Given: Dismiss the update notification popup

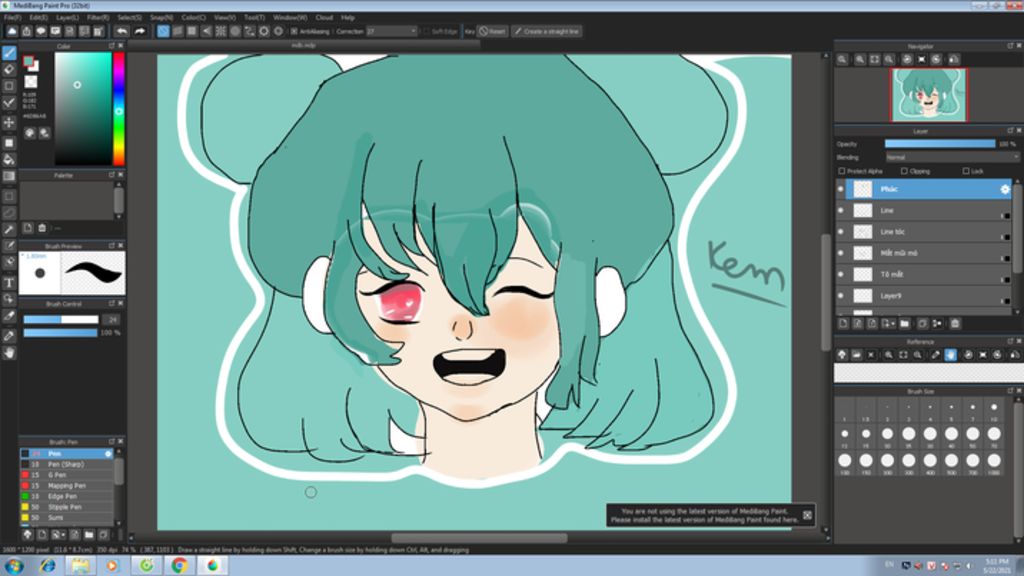Looking at the screenshot, I should tap(807, 515).
